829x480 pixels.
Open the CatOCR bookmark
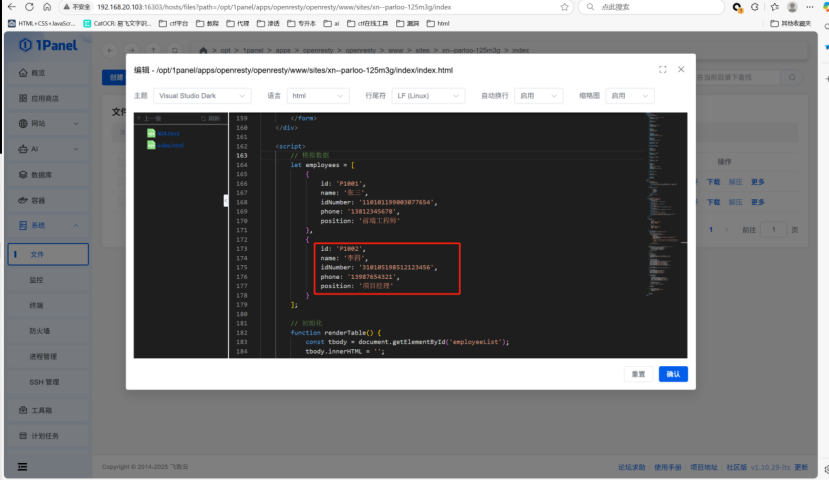click(117, 23)
